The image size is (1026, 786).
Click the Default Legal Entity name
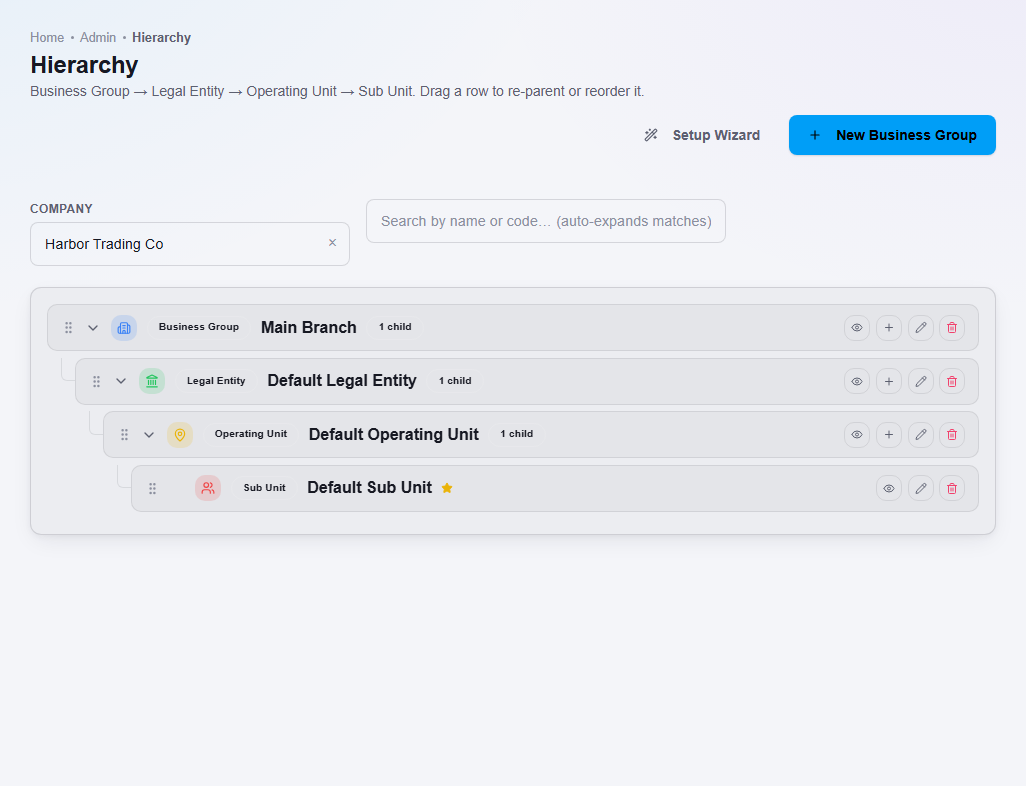coord(342,381)
